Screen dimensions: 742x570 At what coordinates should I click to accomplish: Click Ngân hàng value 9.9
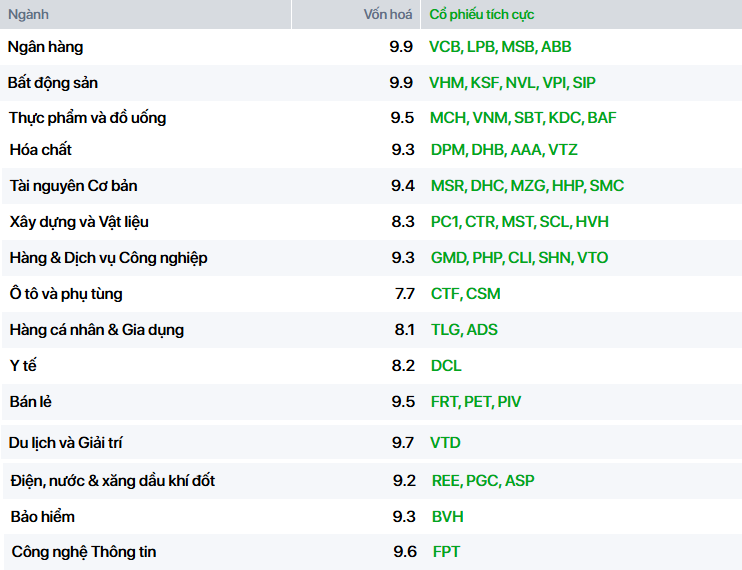(401, 47)
